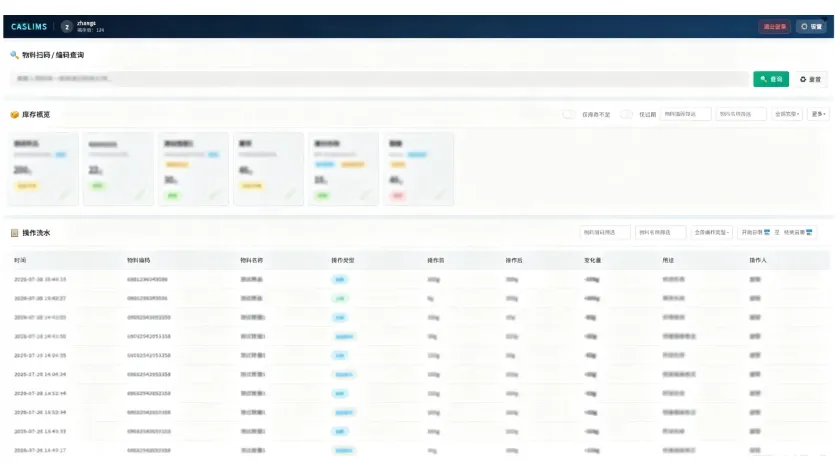Viewport: 840px width, 472px height.
Task: Click the 操作人 column header
Action: [x=758, y=260]
